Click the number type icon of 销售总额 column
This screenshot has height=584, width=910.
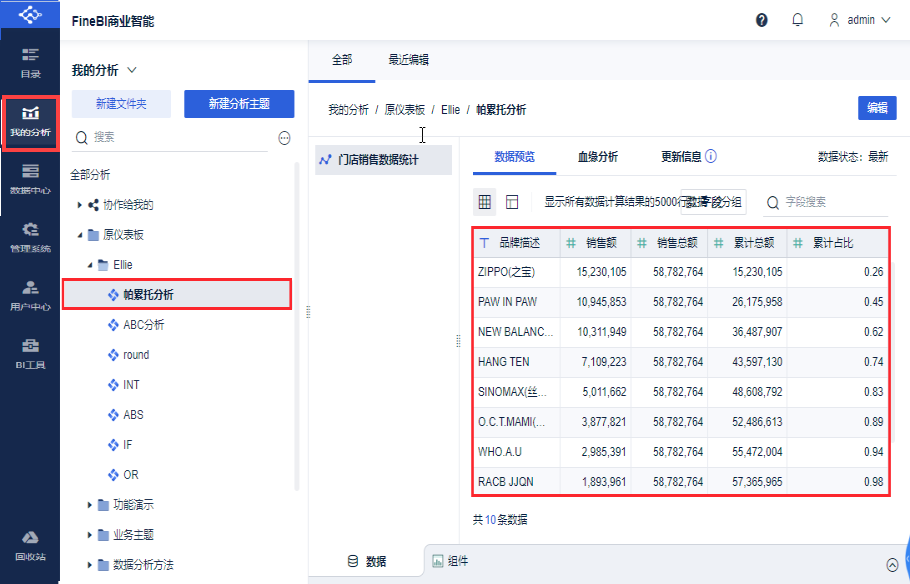click(x=642, y=243)
